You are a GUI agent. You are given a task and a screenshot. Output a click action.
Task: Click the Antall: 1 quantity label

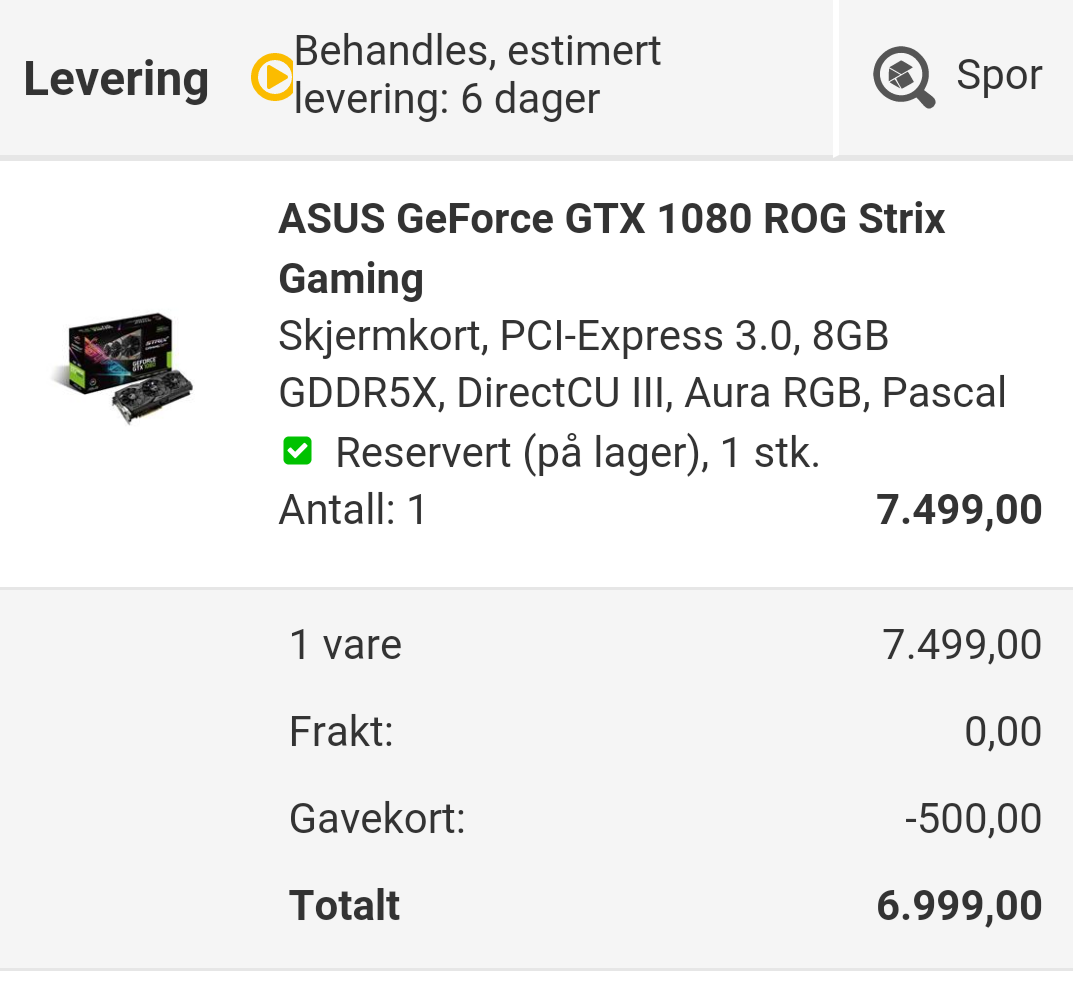pos(352,510)
